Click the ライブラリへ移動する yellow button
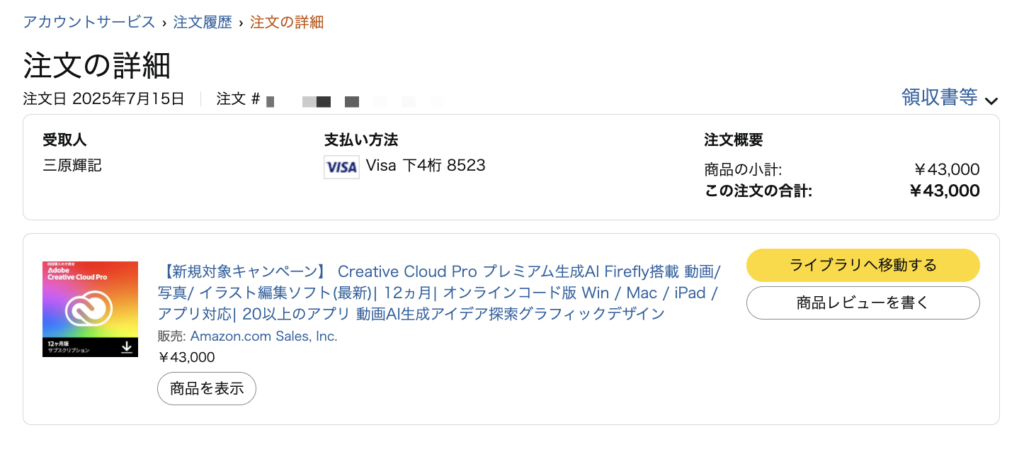1024x452 pixels. tap(863, 265)
